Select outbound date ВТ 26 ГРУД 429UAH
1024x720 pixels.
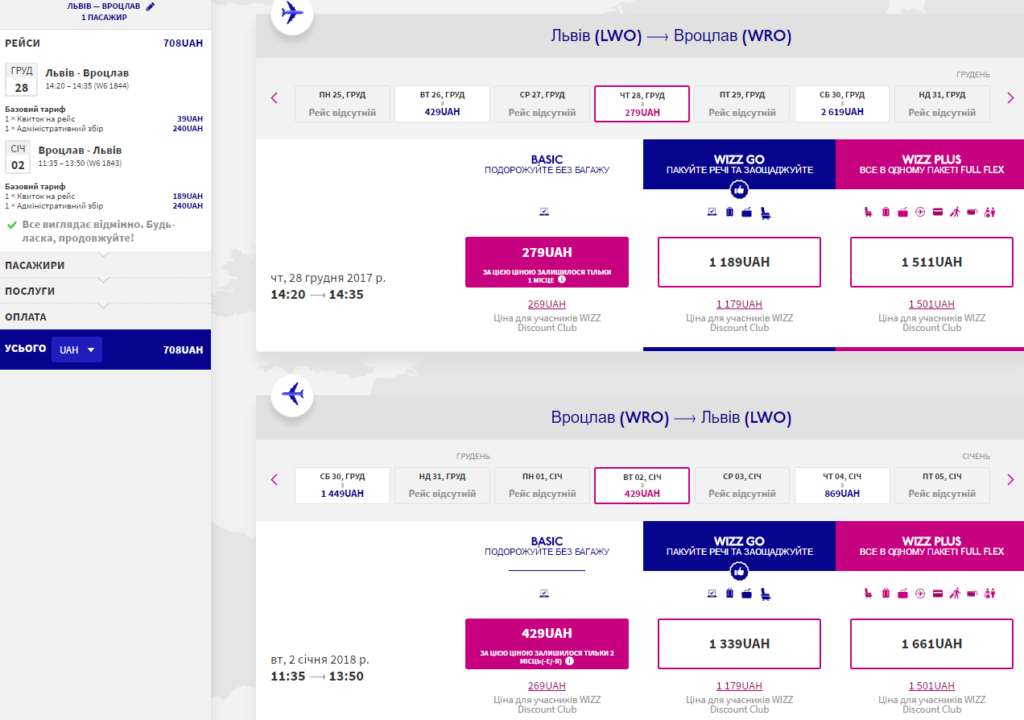pyautogui.click(x=442, y=103)
